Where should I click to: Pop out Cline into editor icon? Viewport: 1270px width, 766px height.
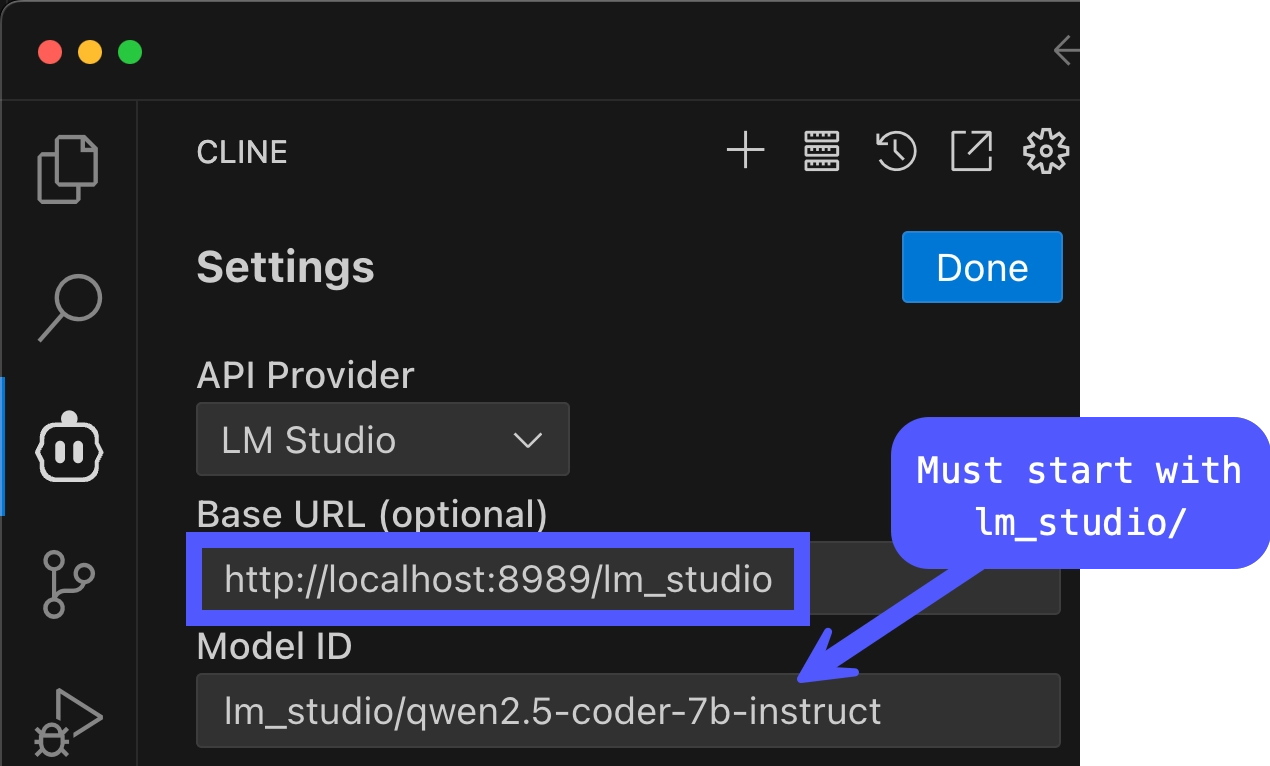coord(971,151)
